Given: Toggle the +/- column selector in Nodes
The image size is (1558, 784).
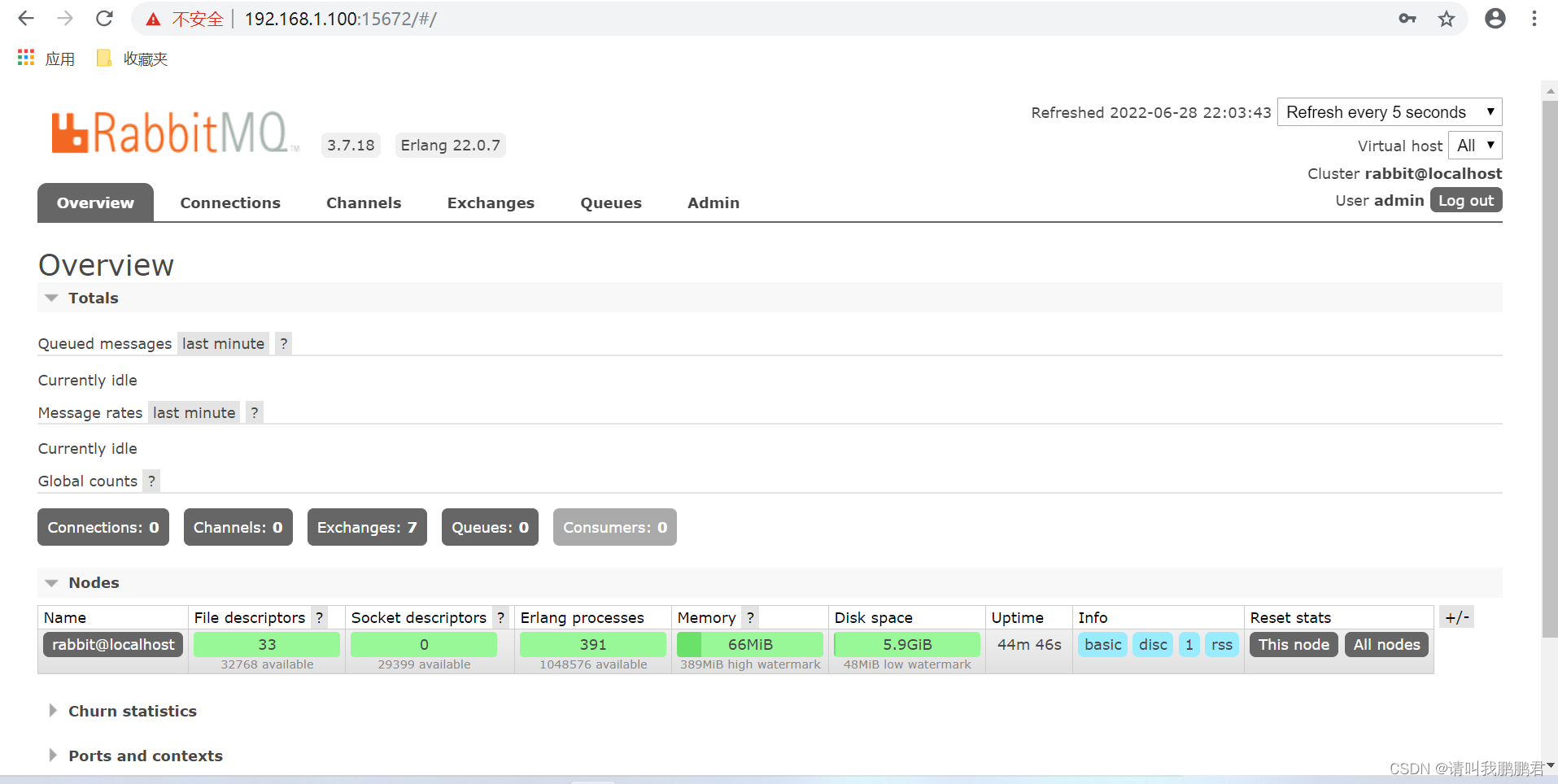Looking at the screenshot, I should 1456,616.
